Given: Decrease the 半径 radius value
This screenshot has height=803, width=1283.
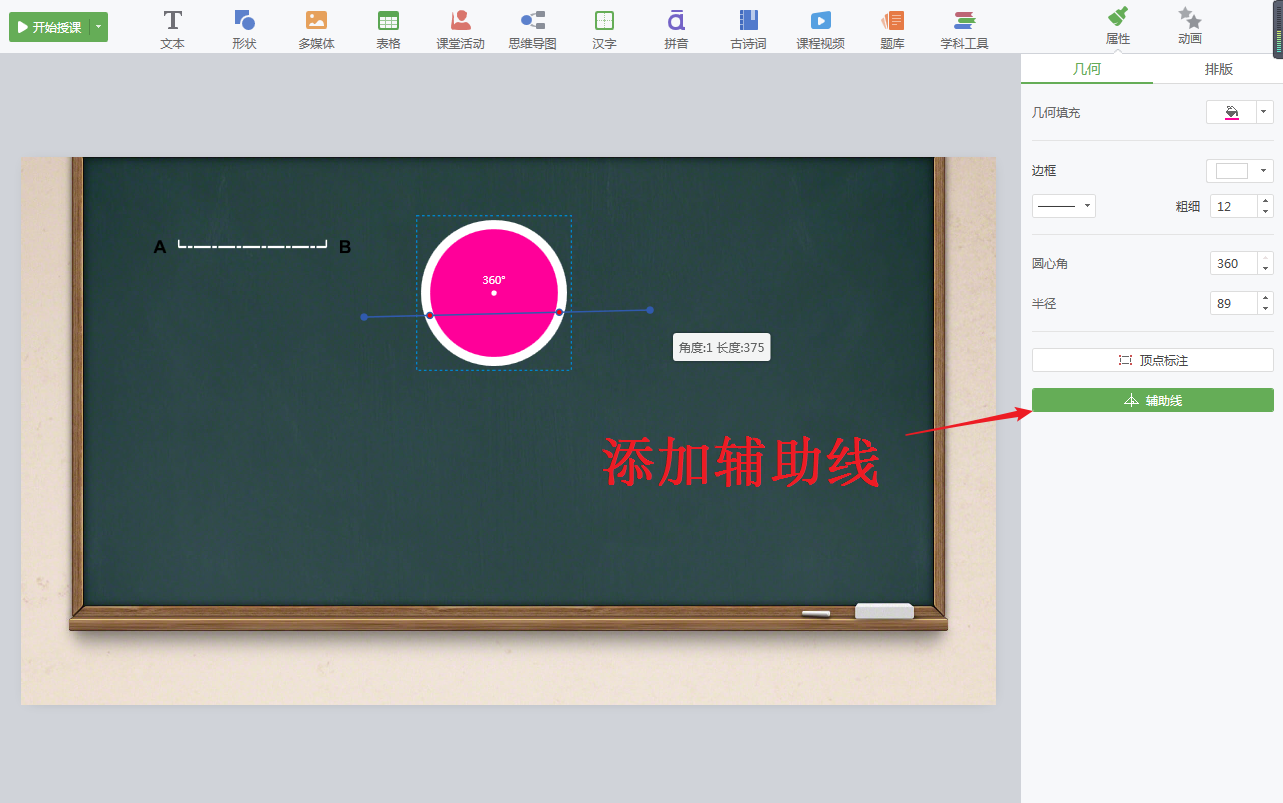Looking at the screenshot, I should click(1266, 309).
